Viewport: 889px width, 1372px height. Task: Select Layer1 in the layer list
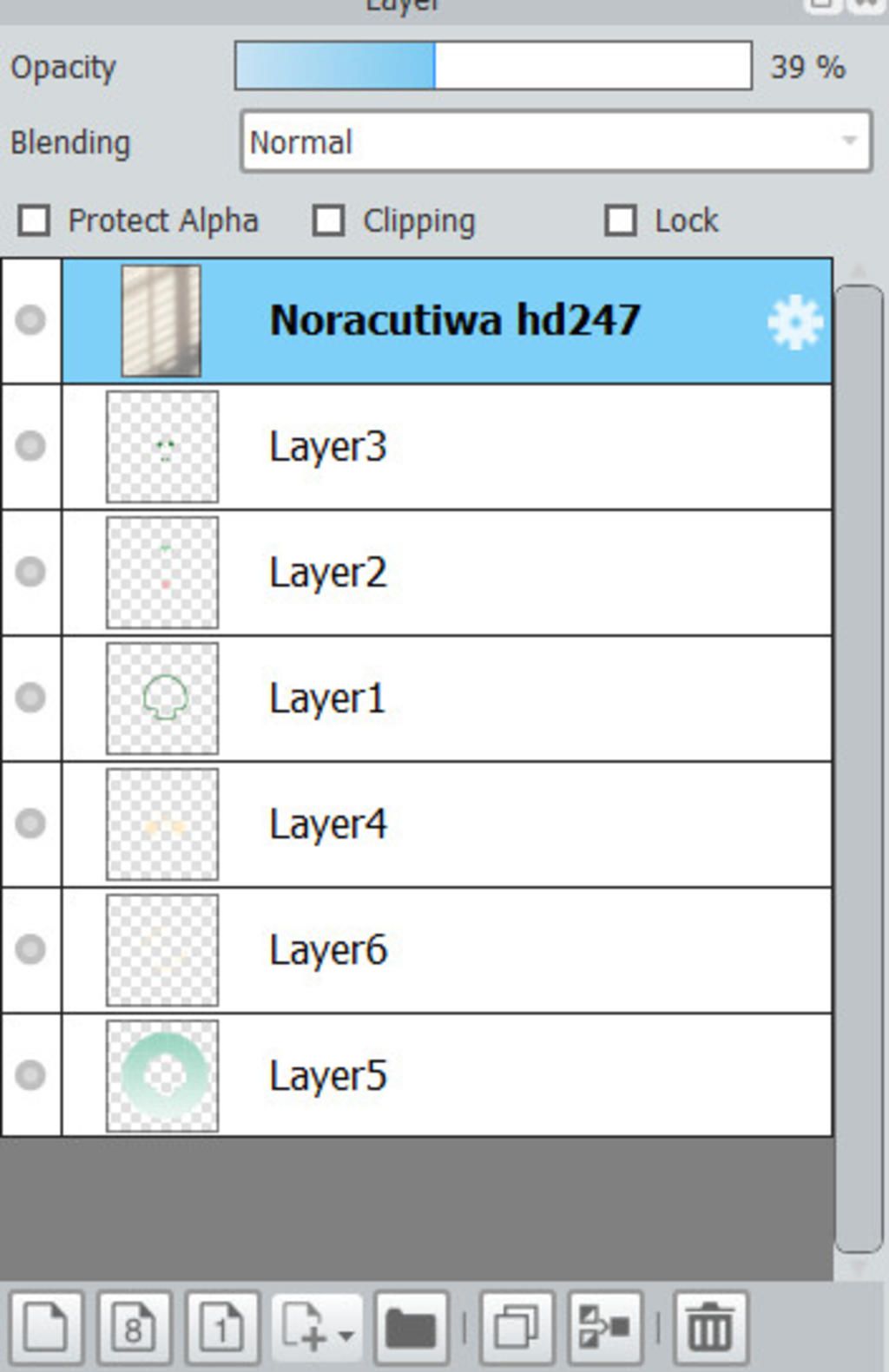tap(447, 699)
